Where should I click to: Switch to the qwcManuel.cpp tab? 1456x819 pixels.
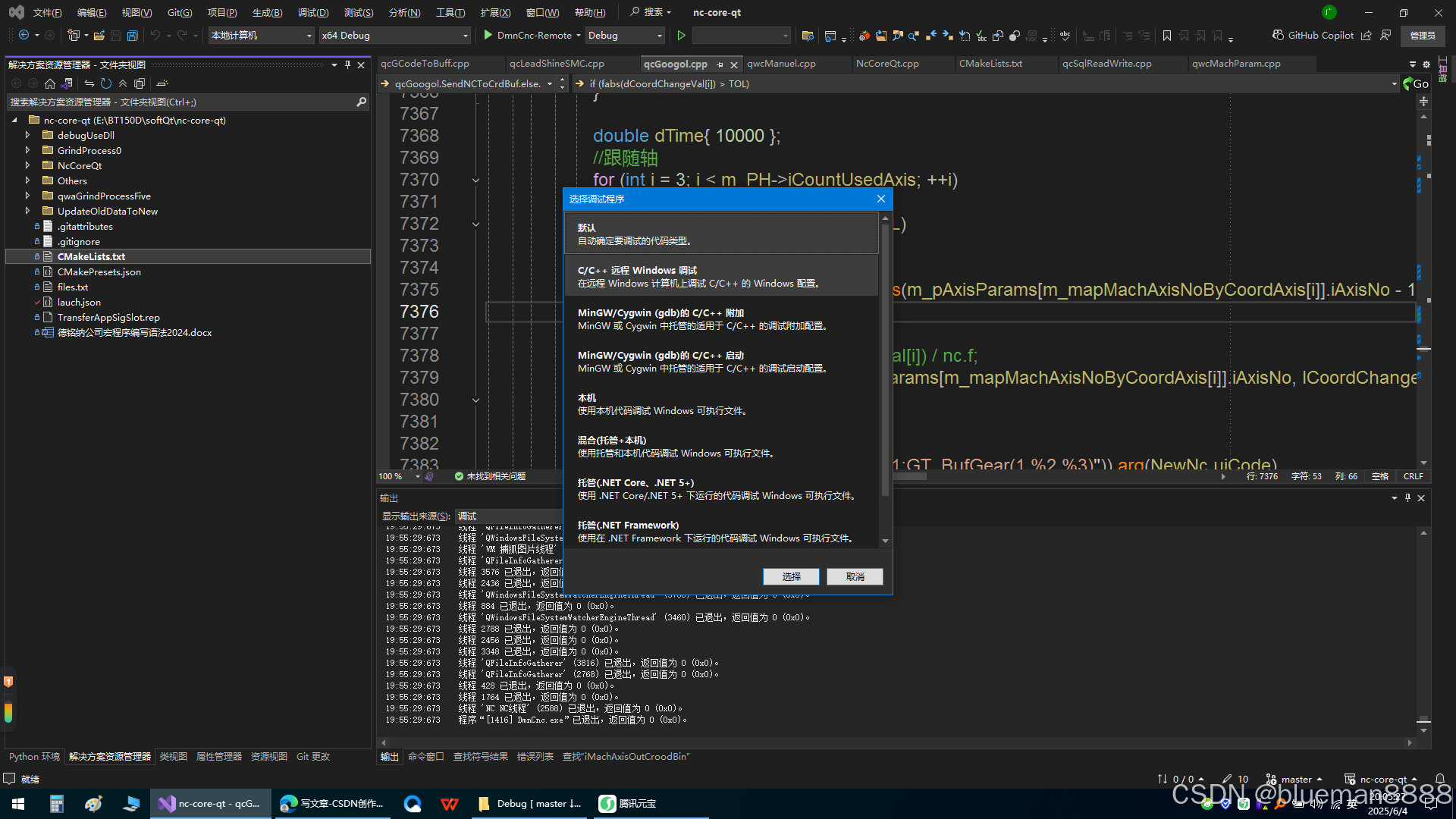(x=781, y=64)
